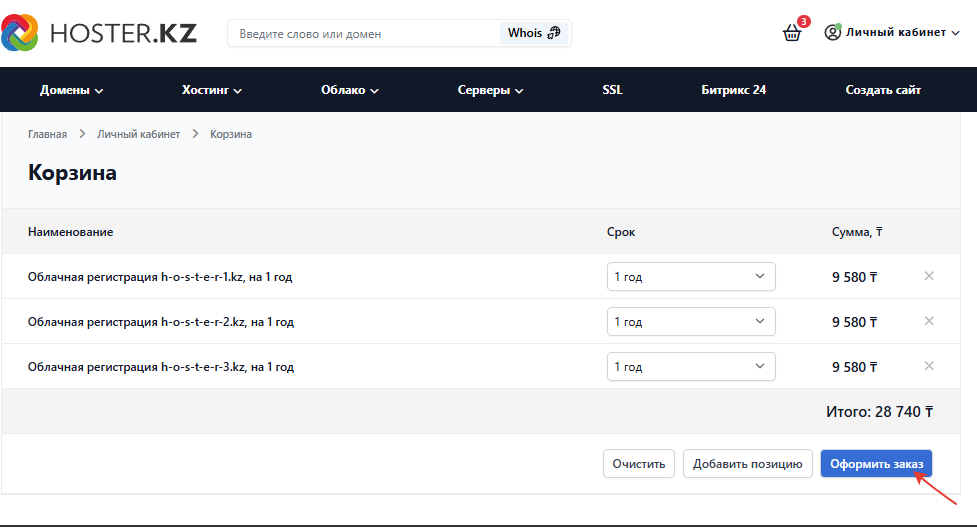This screenshot has height=530, width=977.
Task: Remove h-o-s-t-e-r-3.kz from the cart
Action: tap(928, 366)
